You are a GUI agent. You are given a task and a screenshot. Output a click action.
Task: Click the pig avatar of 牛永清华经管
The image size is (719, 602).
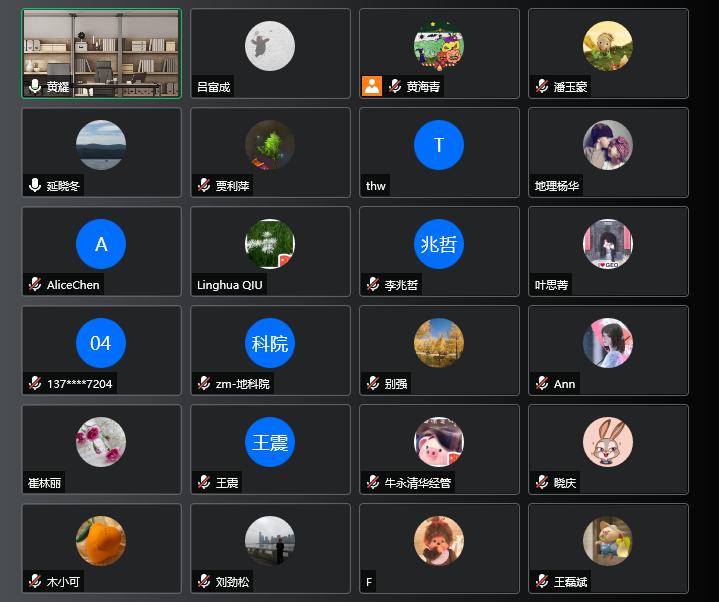pos(439,442)
